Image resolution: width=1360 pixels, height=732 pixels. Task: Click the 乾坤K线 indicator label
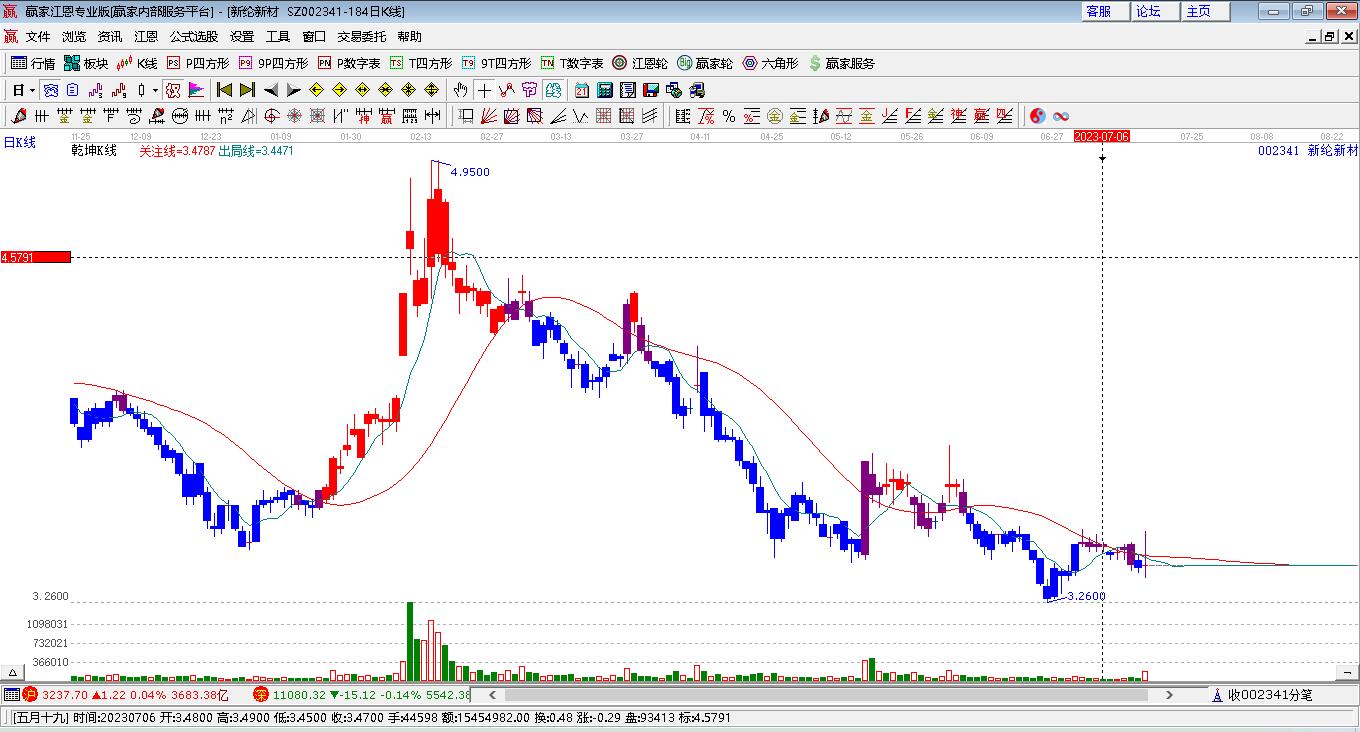tap(94, 151)
